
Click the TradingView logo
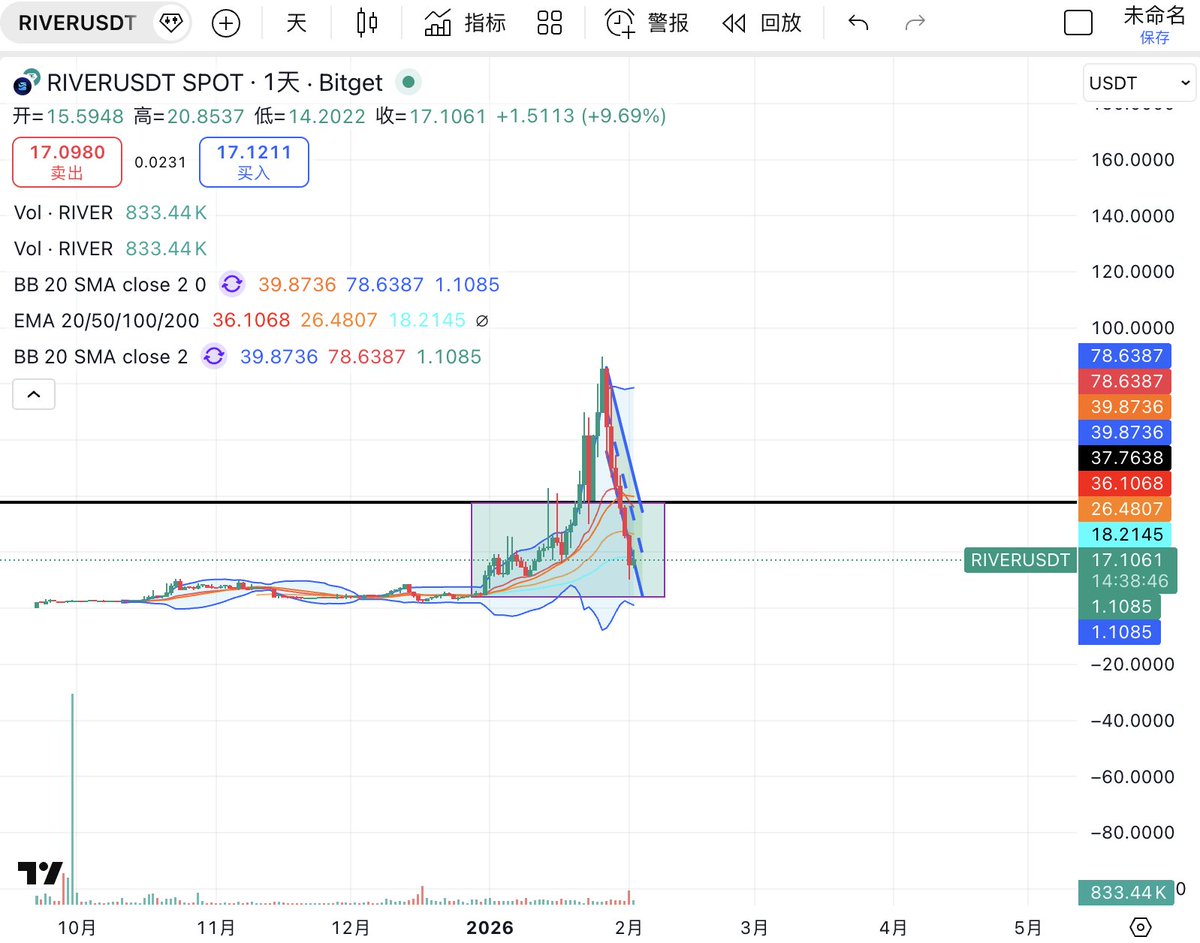click(x=40, y=873)
